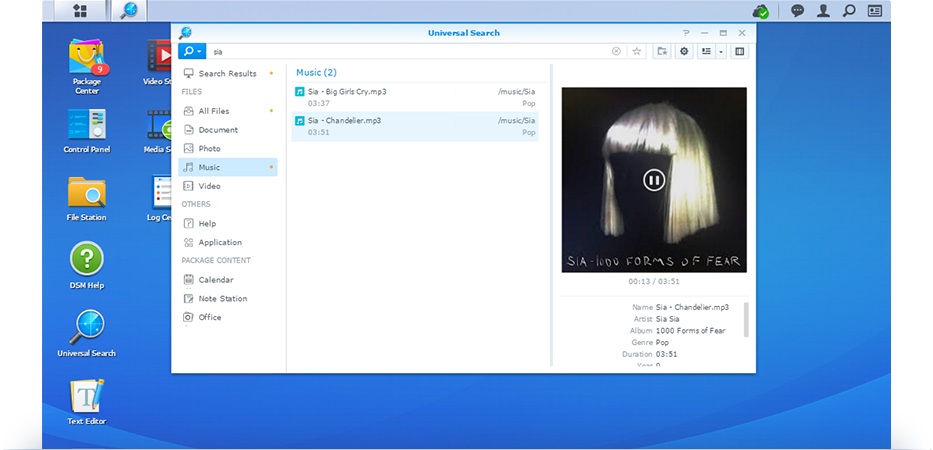The width and height of the screenshot is (933, 450).
Task: Open File Station desktop icon
Action: tap(87, 199)
